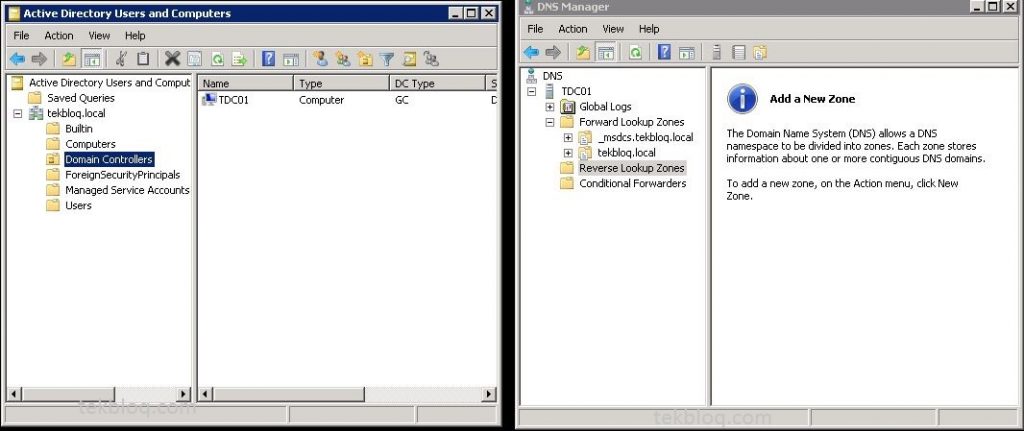Click forward arrow in DNS Manager toolbar
Screen dimensions: 1024x431
click(553, 52)
